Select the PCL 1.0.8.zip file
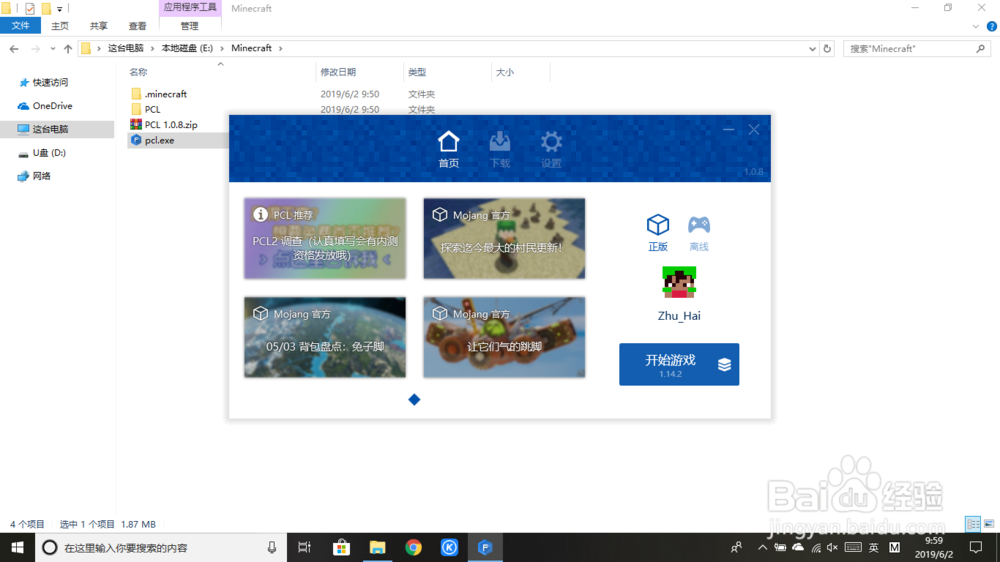The width and height of the screenshot is (1000, 562). click(x=164, y=124)
